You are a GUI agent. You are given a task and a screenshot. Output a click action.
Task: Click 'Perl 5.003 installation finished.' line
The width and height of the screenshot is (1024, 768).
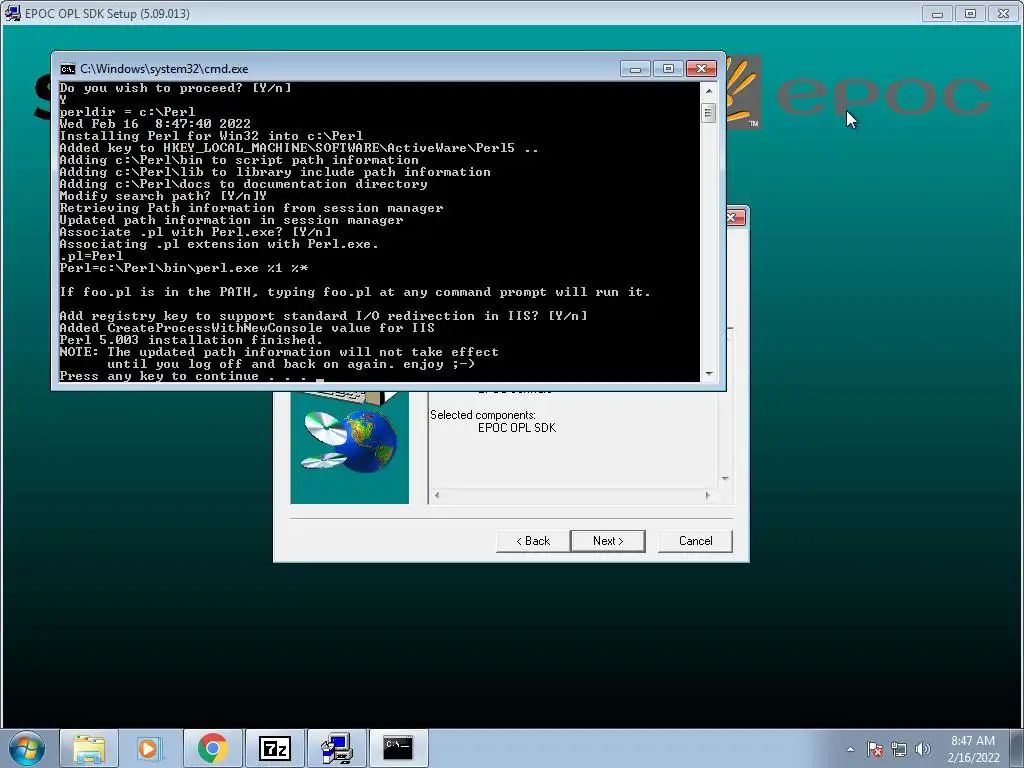pyautogui.click(x=191, y=340)
